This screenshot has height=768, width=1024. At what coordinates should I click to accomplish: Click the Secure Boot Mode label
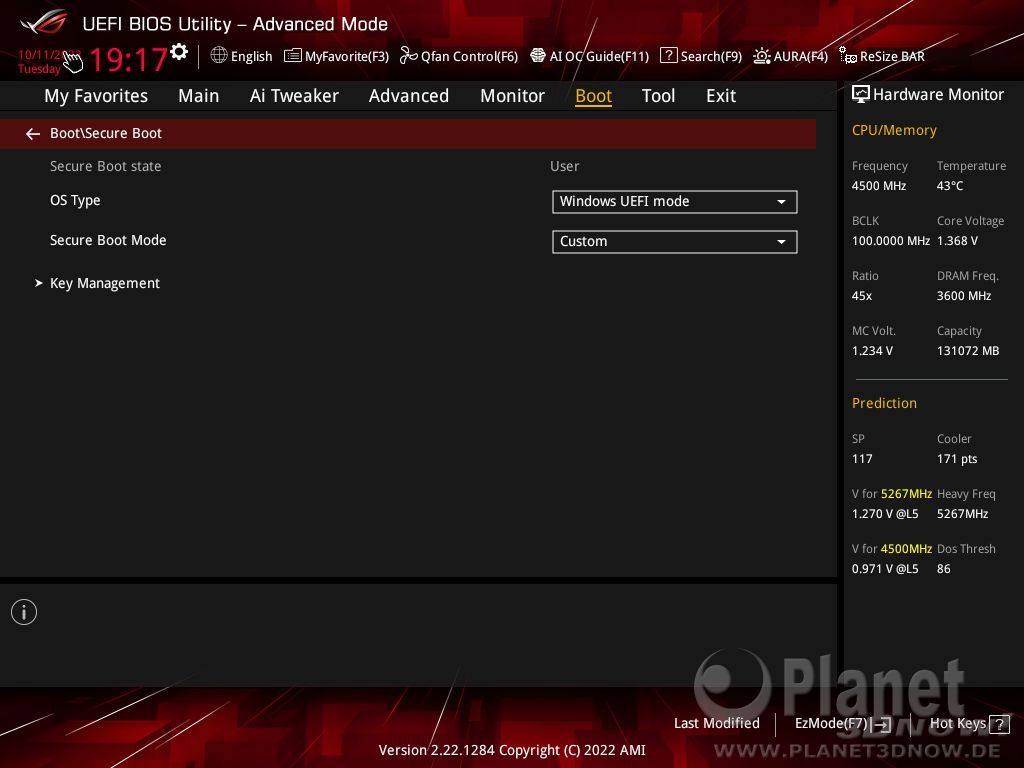(108, 240)
